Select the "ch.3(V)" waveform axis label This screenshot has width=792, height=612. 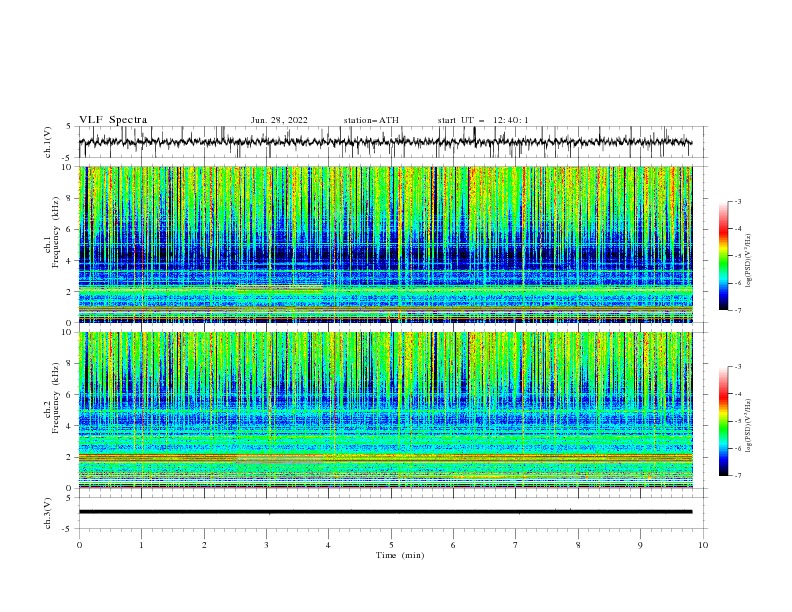coord(48,513)
